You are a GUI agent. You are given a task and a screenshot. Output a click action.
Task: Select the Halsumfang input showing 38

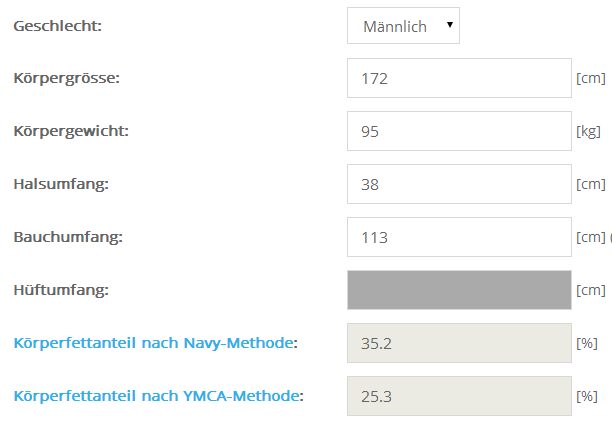coord(459,184)
